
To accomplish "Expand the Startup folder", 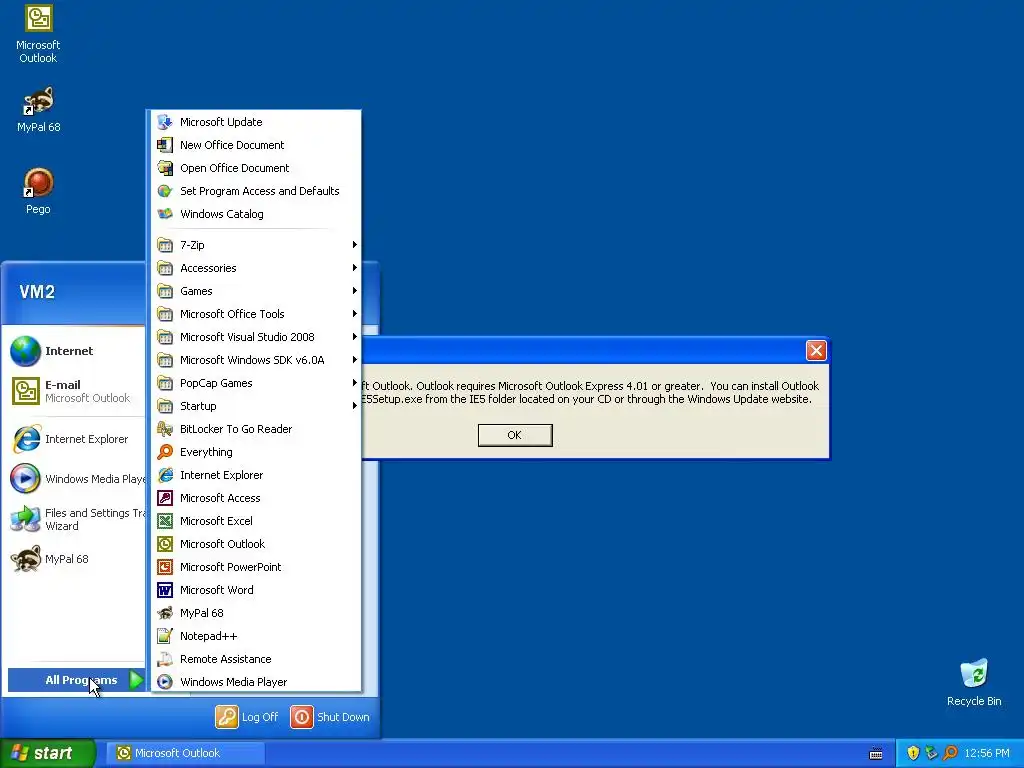I will 255,406.
